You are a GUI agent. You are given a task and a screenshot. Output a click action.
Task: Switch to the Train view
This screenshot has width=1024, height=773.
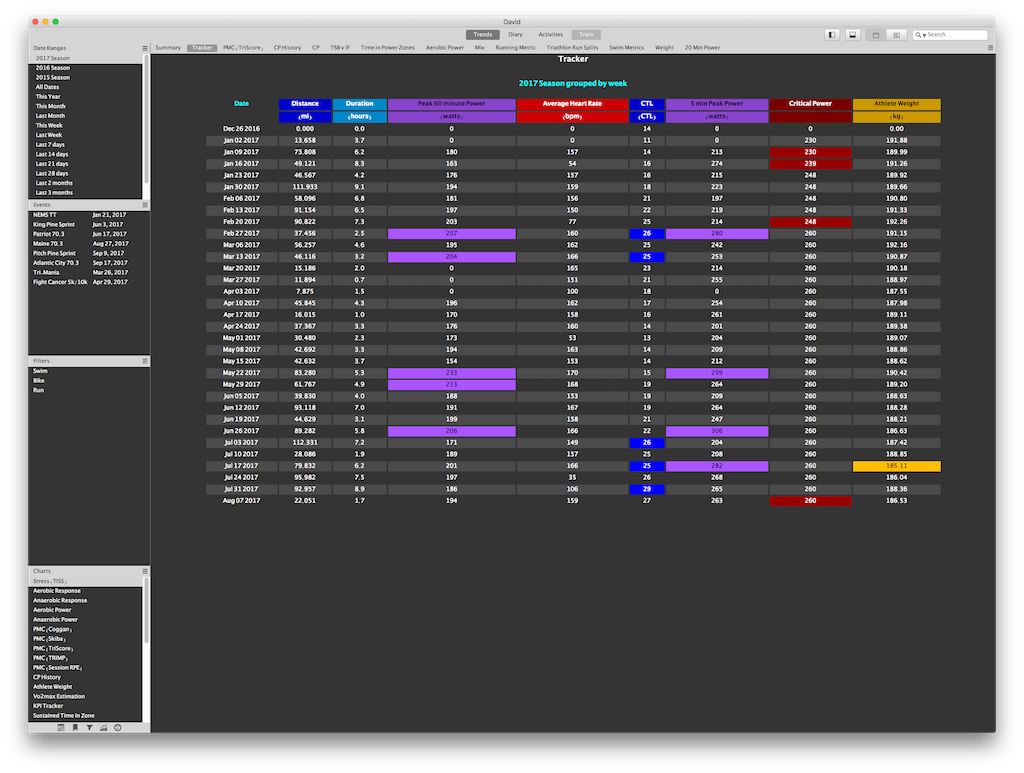pos(586,35)
